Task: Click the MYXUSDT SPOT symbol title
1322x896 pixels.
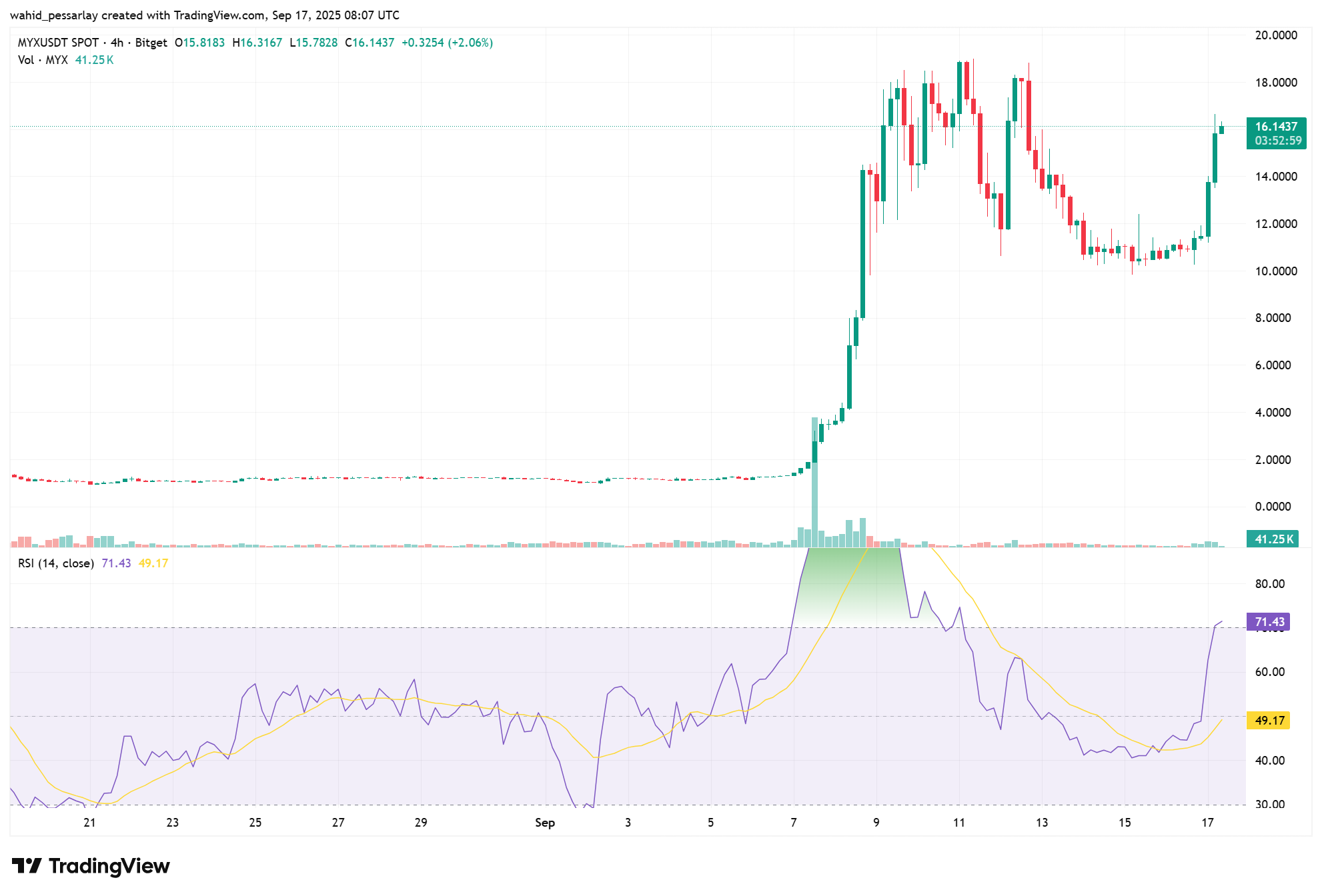Action: (58, 43)
